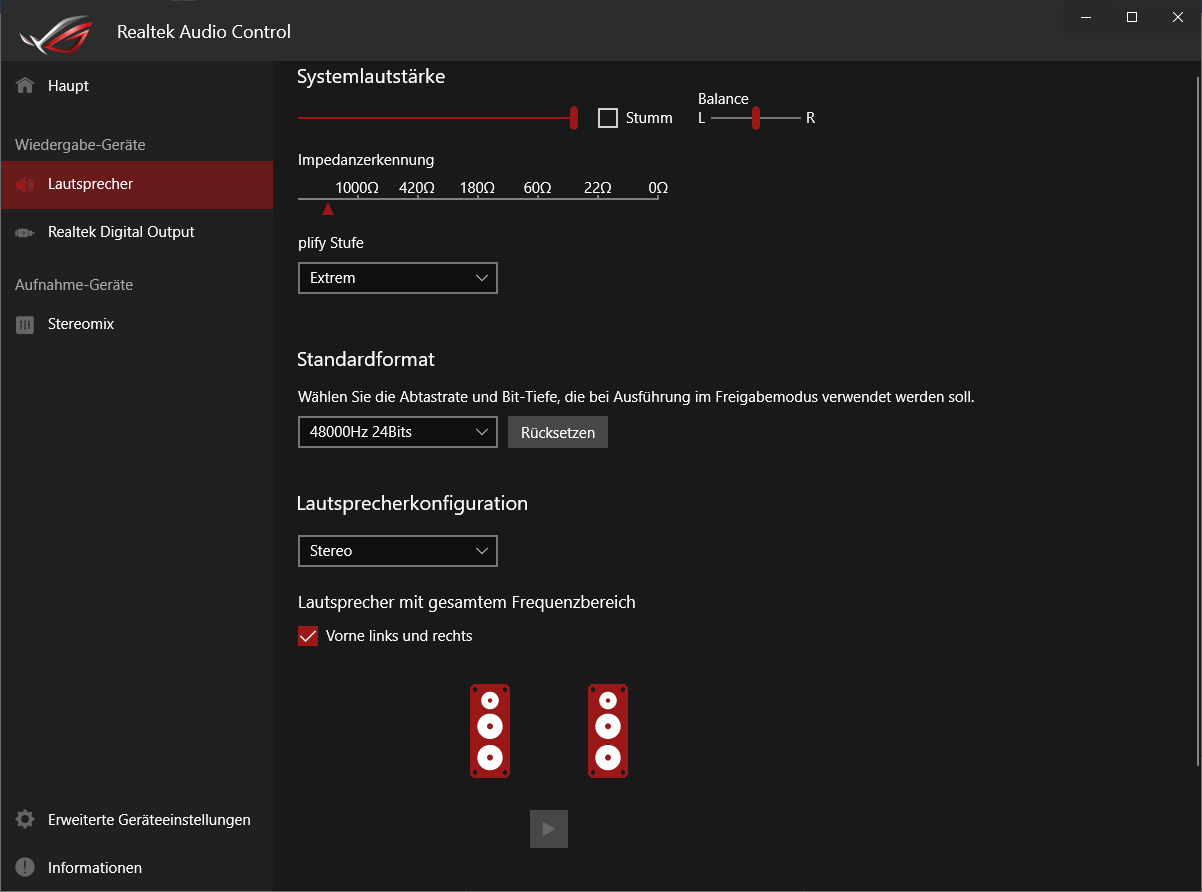Click the Rücksetzen button

(558, 433)
